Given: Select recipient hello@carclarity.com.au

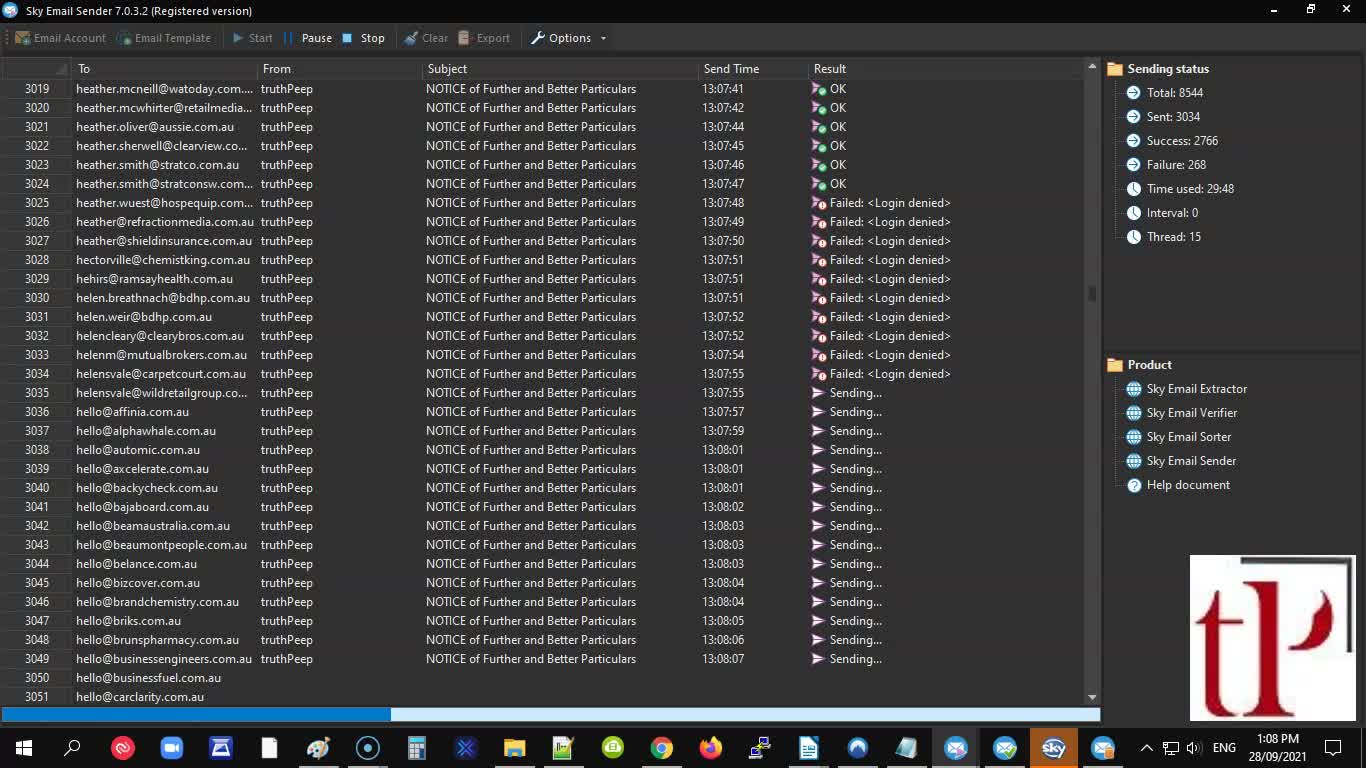Looking at the screenshot, I should click(140, 697).
